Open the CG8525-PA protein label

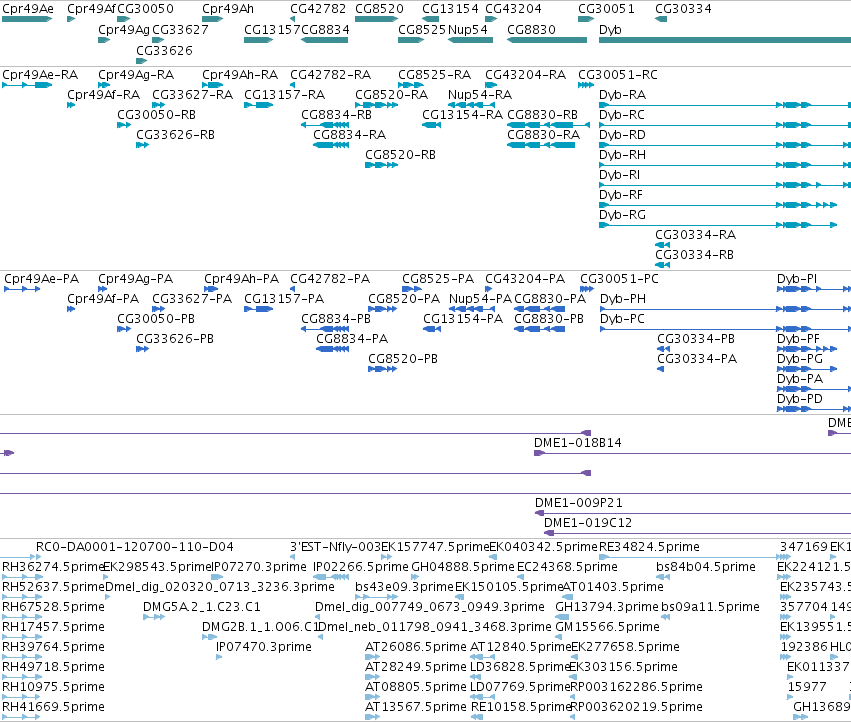click(x=438, y=279)
